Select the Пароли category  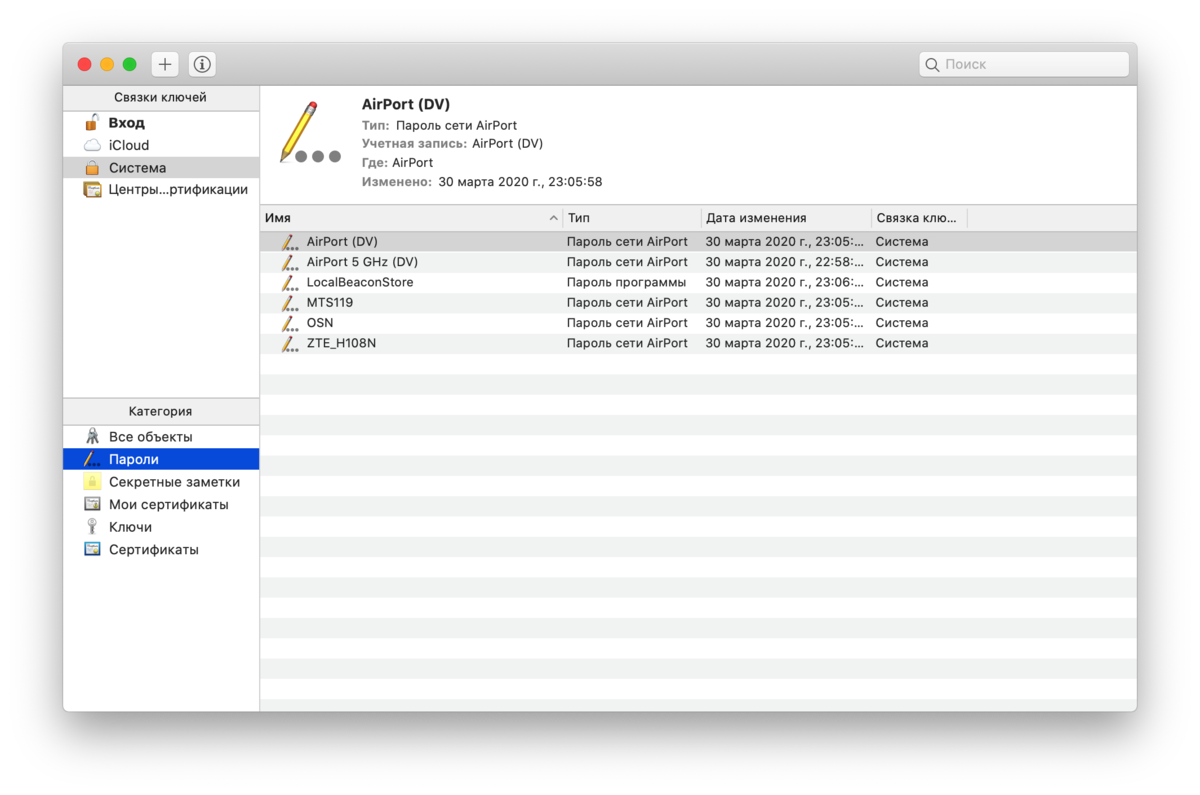coord(161,459)
